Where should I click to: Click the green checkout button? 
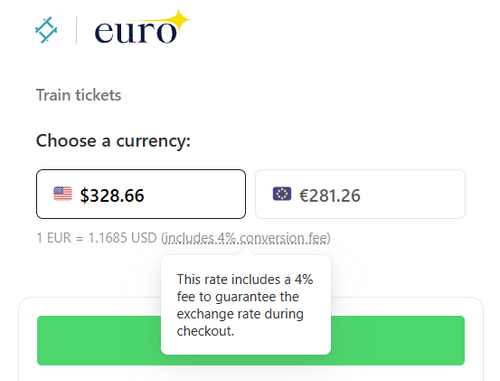[251, 340]
